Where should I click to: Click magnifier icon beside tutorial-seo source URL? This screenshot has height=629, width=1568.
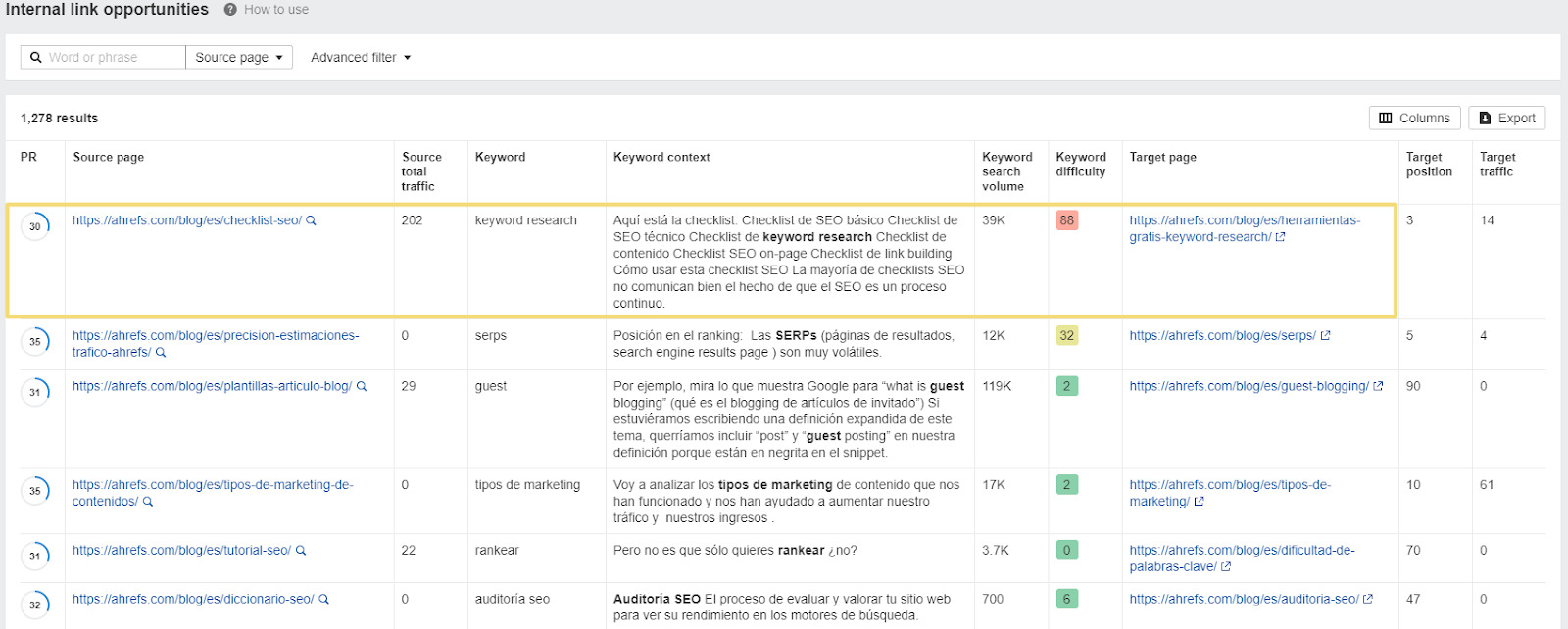(301, 551)
